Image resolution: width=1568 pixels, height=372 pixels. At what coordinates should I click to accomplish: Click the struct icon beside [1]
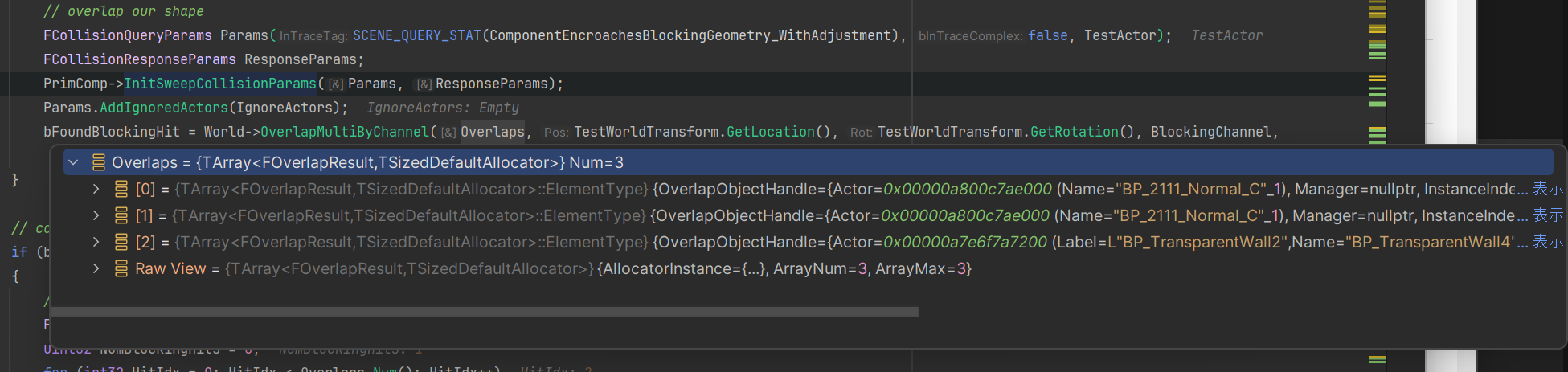pyautogui.click(x=121, y=215)
